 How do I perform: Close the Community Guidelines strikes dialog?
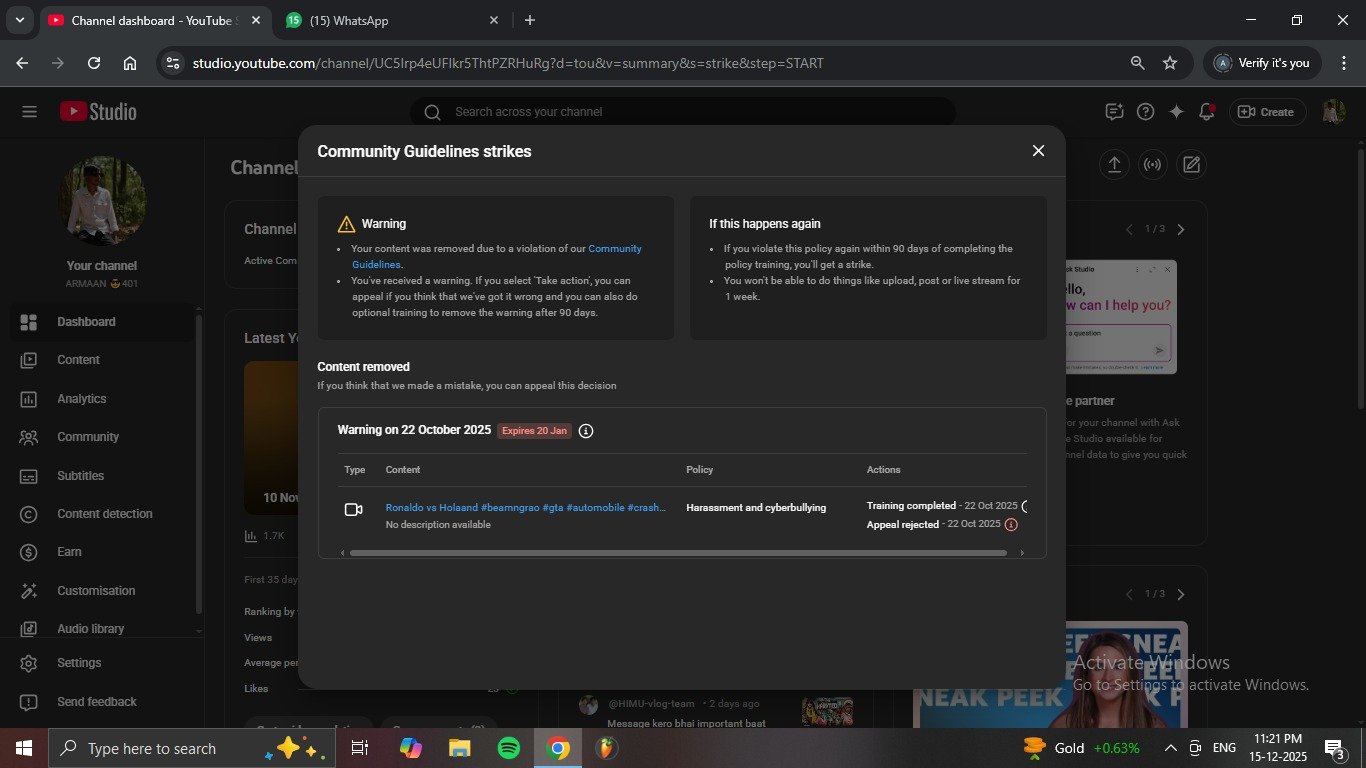(x=1038, y=151)
